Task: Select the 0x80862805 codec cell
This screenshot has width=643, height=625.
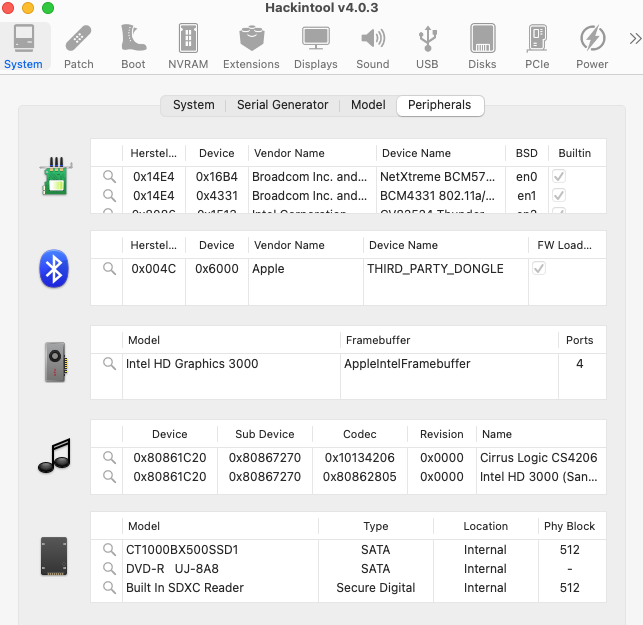Action: point(360,477)
